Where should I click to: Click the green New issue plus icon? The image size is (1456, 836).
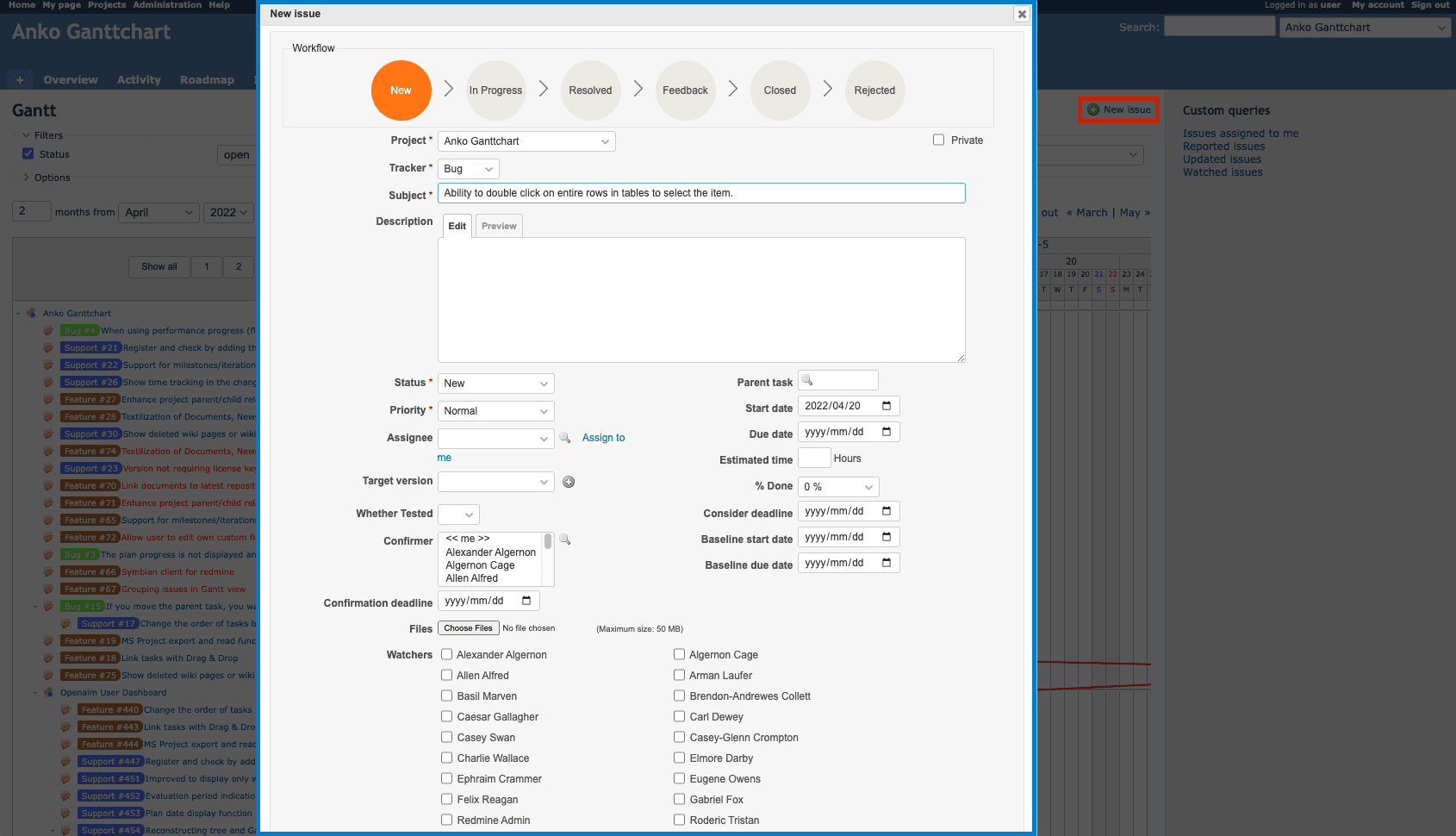[1092, 109]
